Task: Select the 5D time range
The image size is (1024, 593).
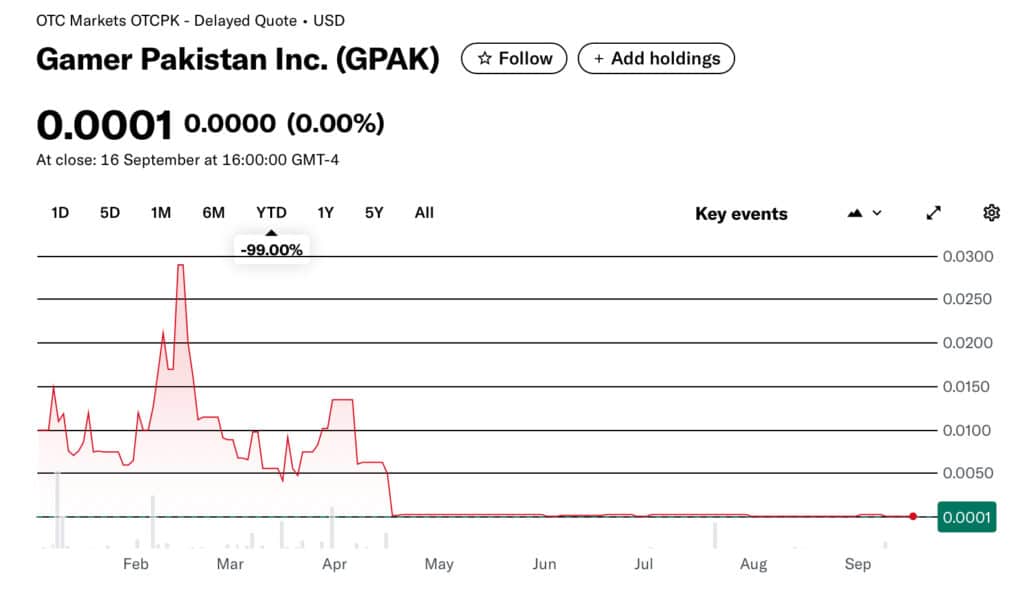Action: click(x=109, y=212)
